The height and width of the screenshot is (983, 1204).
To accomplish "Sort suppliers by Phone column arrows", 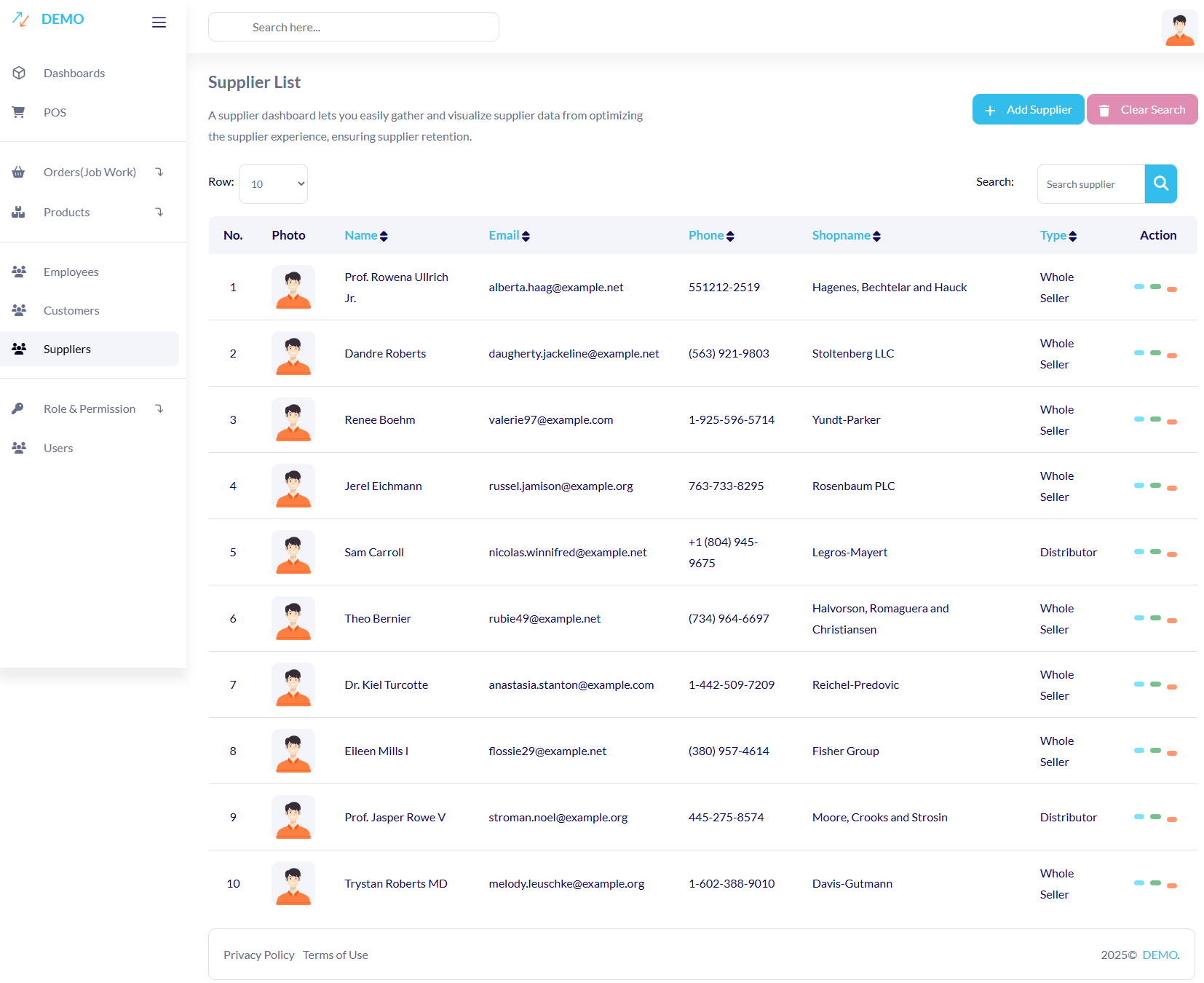I will pyautogui.click(x=730, y=236).
